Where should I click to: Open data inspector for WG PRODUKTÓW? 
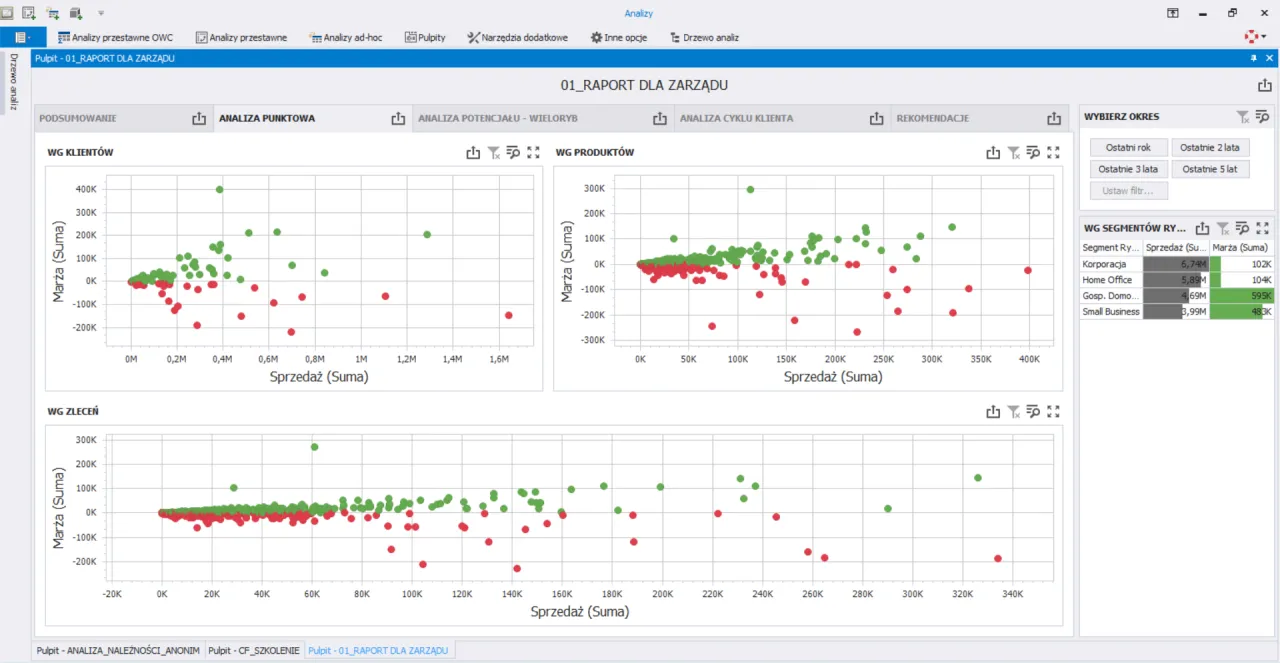[x=1033, y=153]
